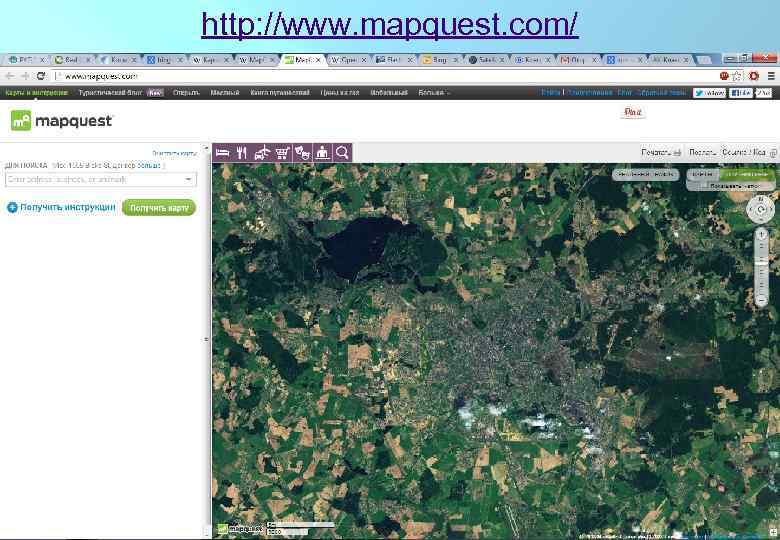
Task: Select the hotels bed icon
Action: pyautogui.click(x=222, y=153)
